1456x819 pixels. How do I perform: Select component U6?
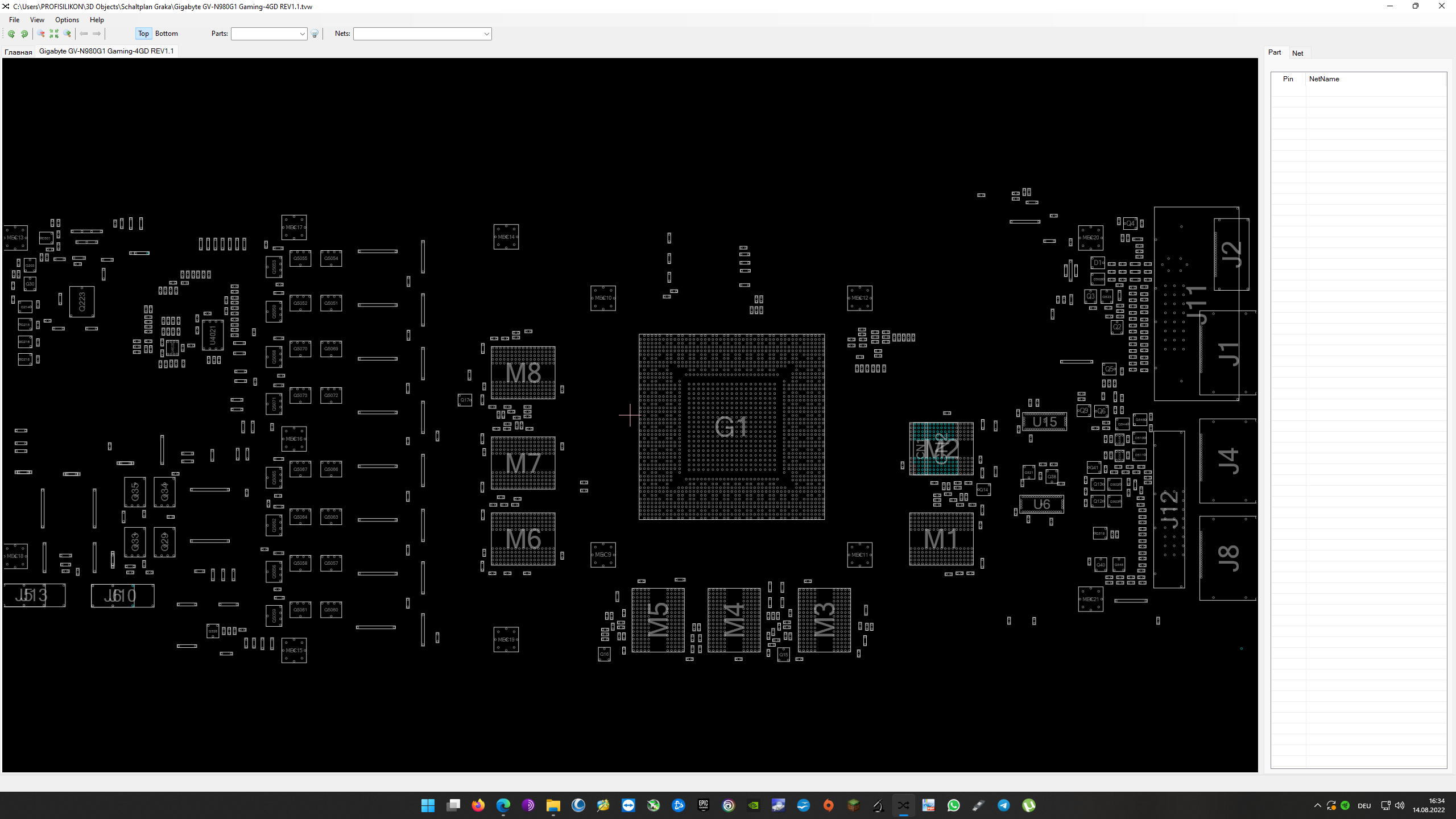(1041, 504)
